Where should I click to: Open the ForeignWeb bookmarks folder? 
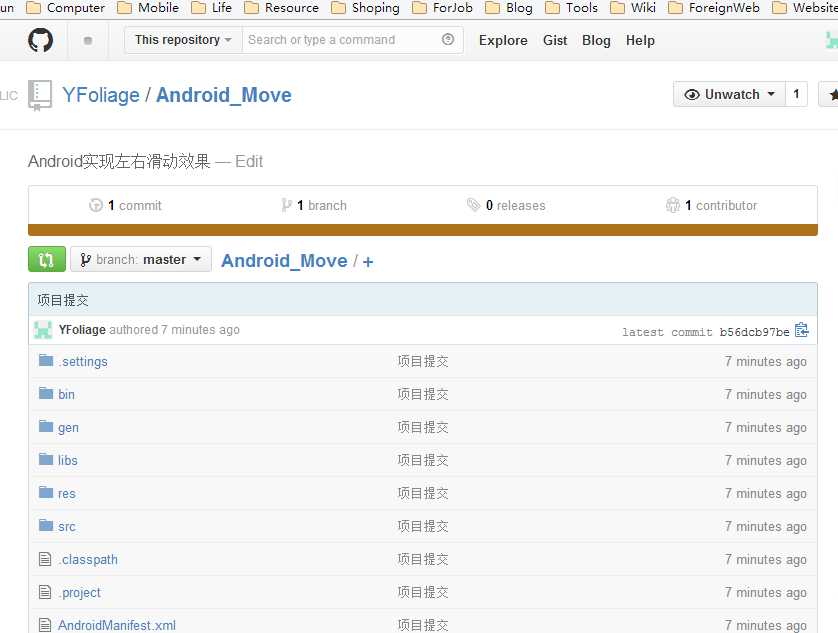[714, 8]
